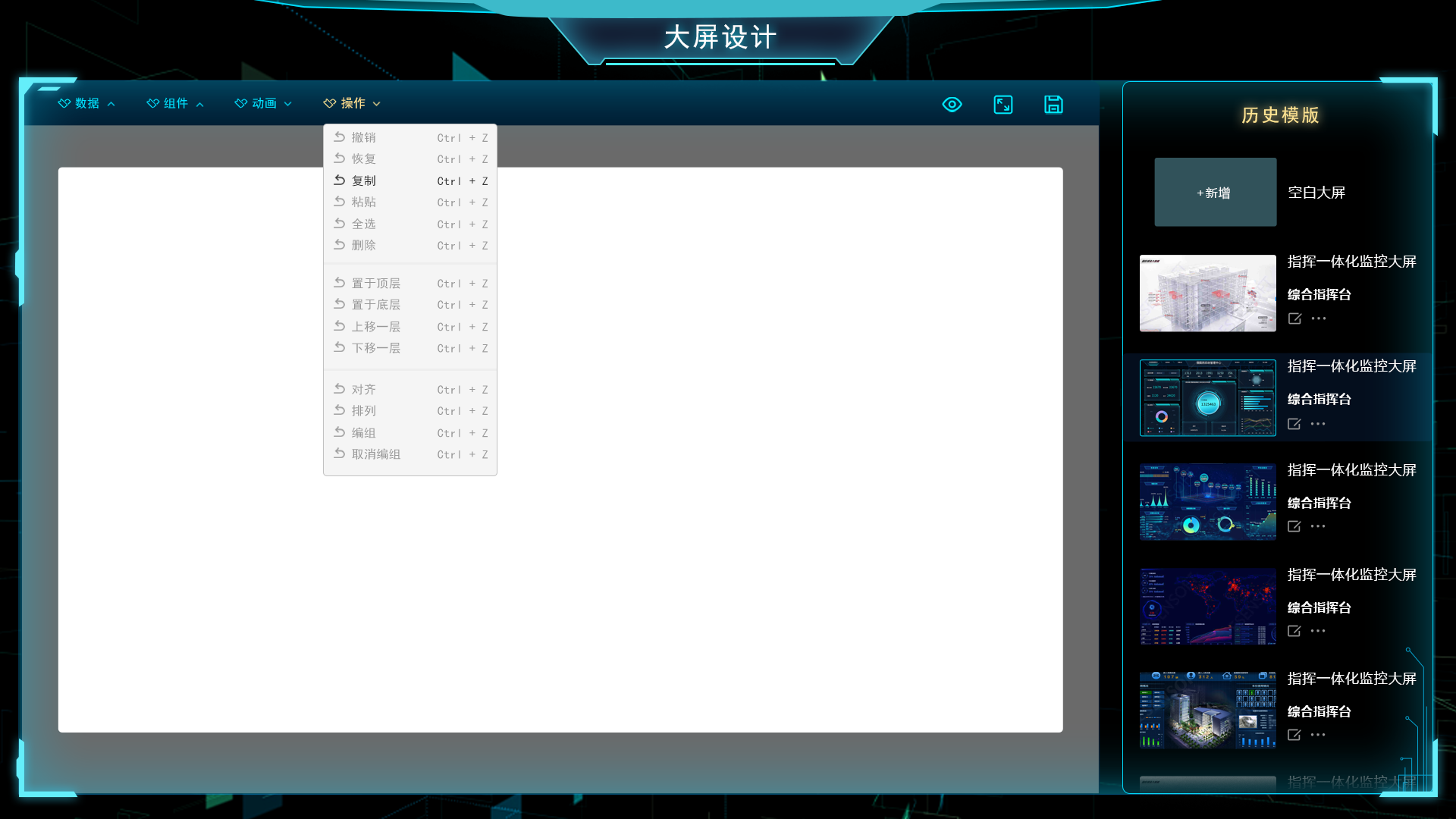
Task: Click the preview eye icon in the toolbar
Action: click(952, 105)
